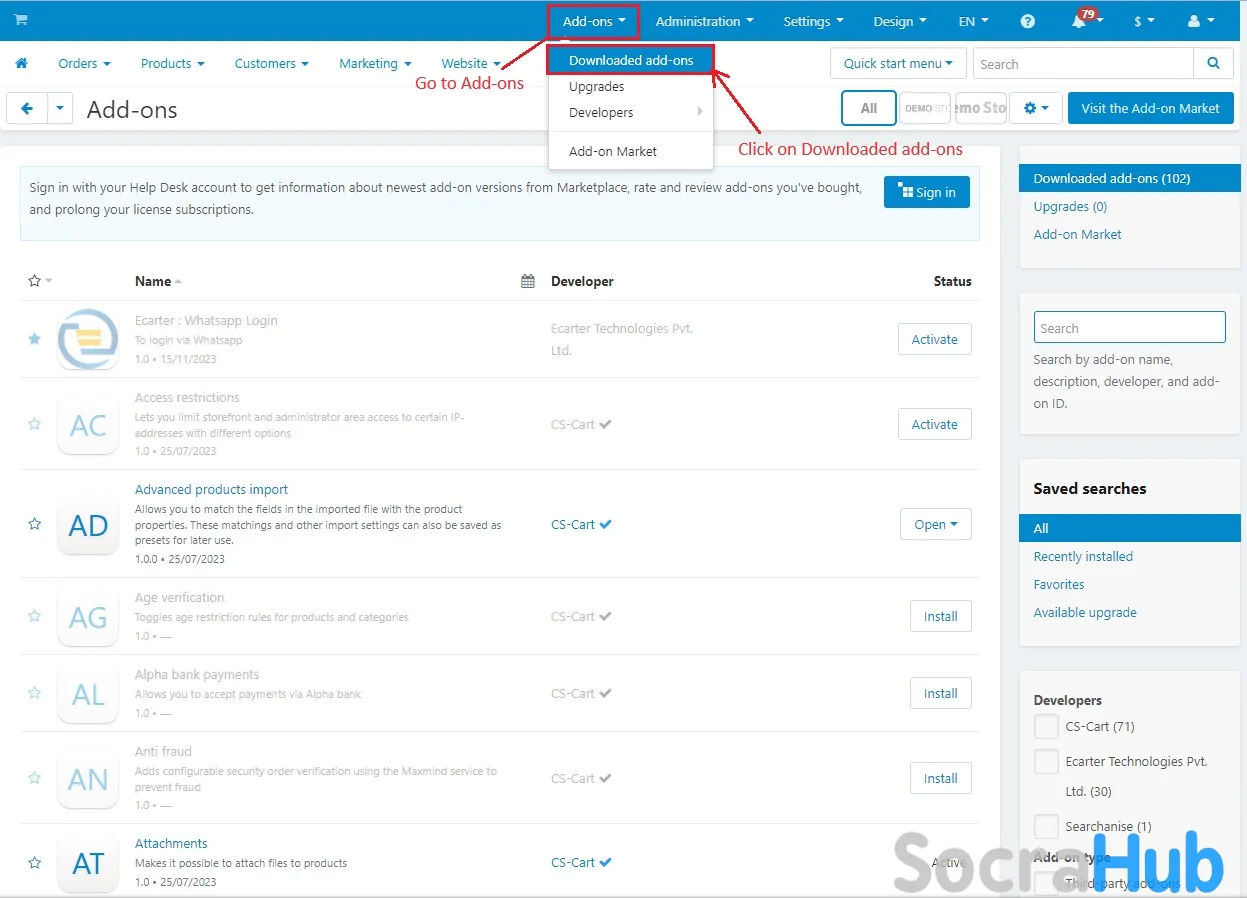Click the AT icon for Attachments
This screenshot has width=1247, height=898.
coord(88,863)
